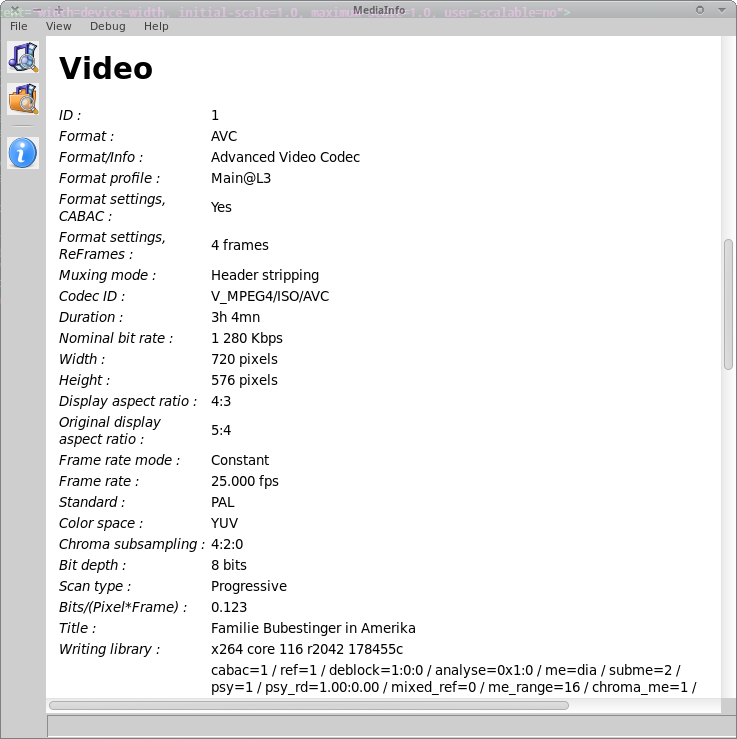This screenshot has height=739, width=737.
Task: Click the blue About info icon
Action: pos(22,153)
